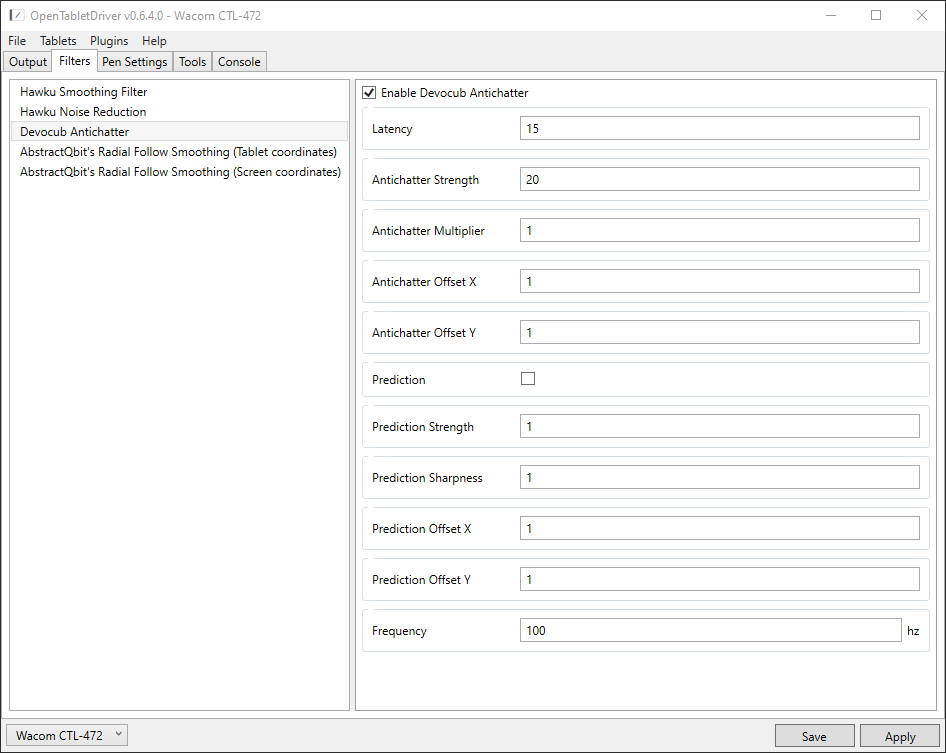Enable the Prediction checkbox
Screen dimensions: 946x753
528,379
